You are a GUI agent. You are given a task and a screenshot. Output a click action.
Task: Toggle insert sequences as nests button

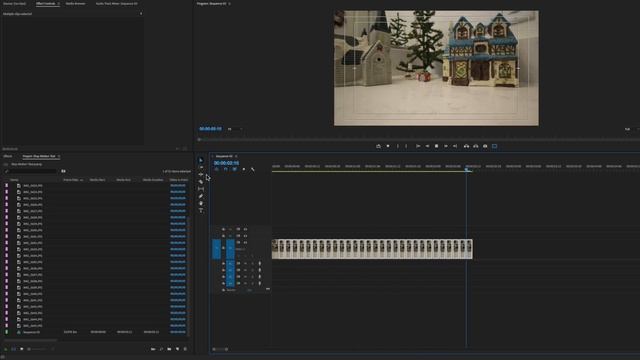[216, 169]
